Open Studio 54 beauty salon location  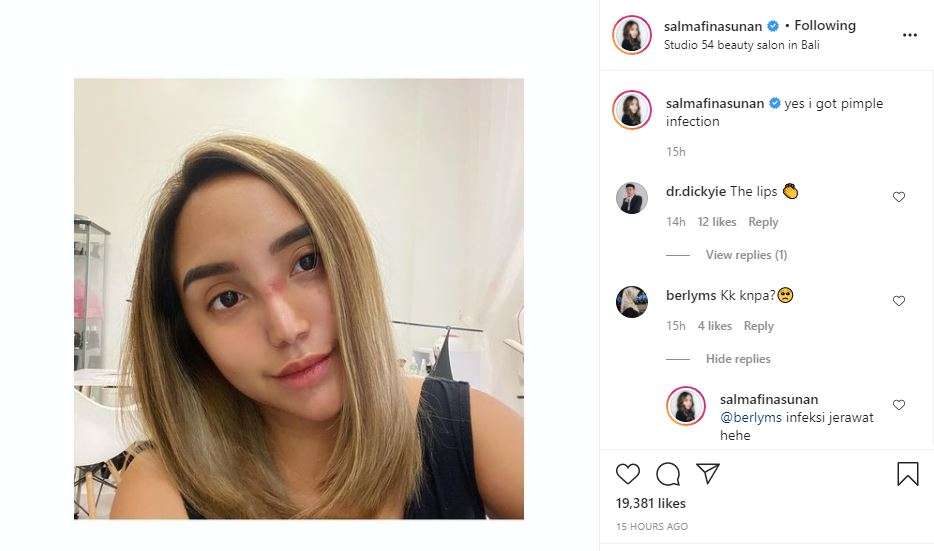point(742,45)
